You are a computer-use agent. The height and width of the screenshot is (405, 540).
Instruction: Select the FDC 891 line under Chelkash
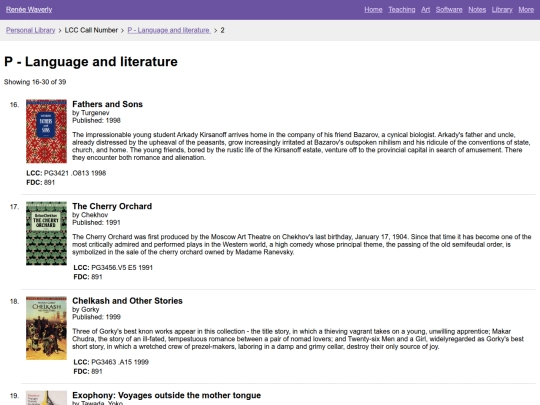(88, 372)
